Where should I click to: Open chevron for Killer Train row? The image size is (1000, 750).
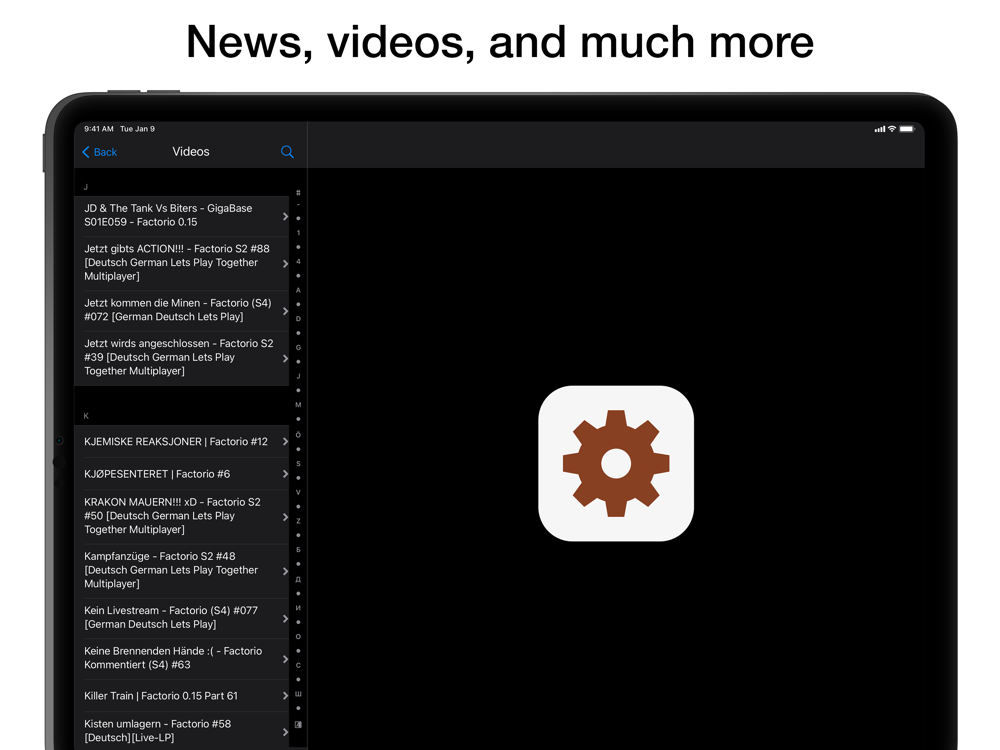(x=285, y=696)
